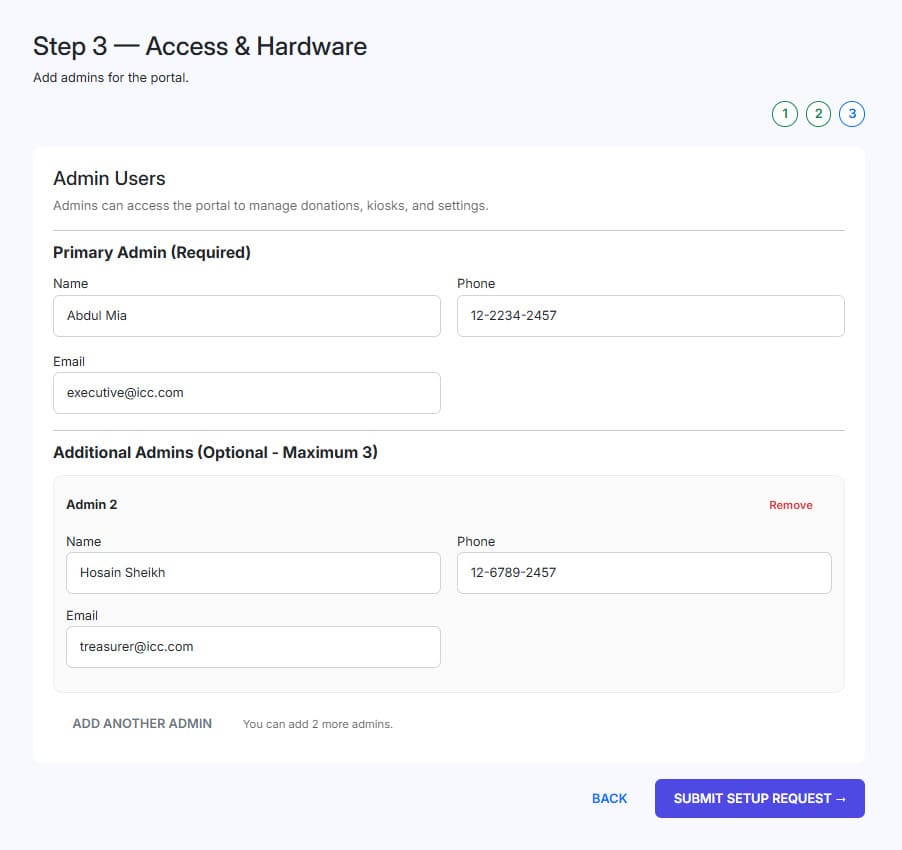This screenshot has height=850, width=902.
Task: Go back to the previous step
Action: (609, 798)
